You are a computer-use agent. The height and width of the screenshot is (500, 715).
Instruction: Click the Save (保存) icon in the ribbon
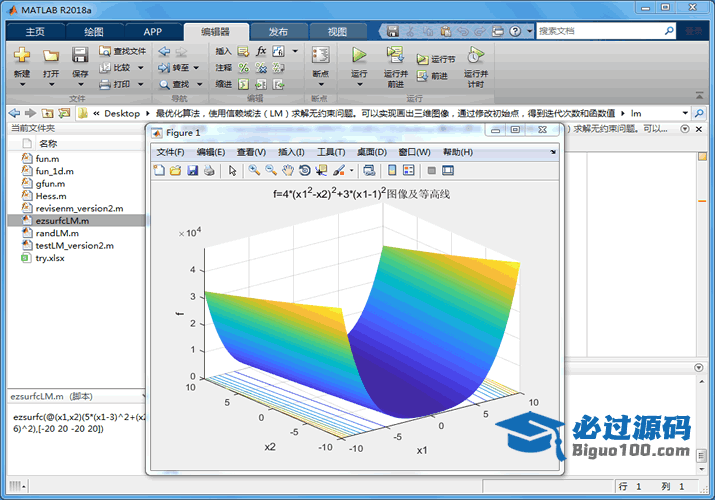coord(80,56)
